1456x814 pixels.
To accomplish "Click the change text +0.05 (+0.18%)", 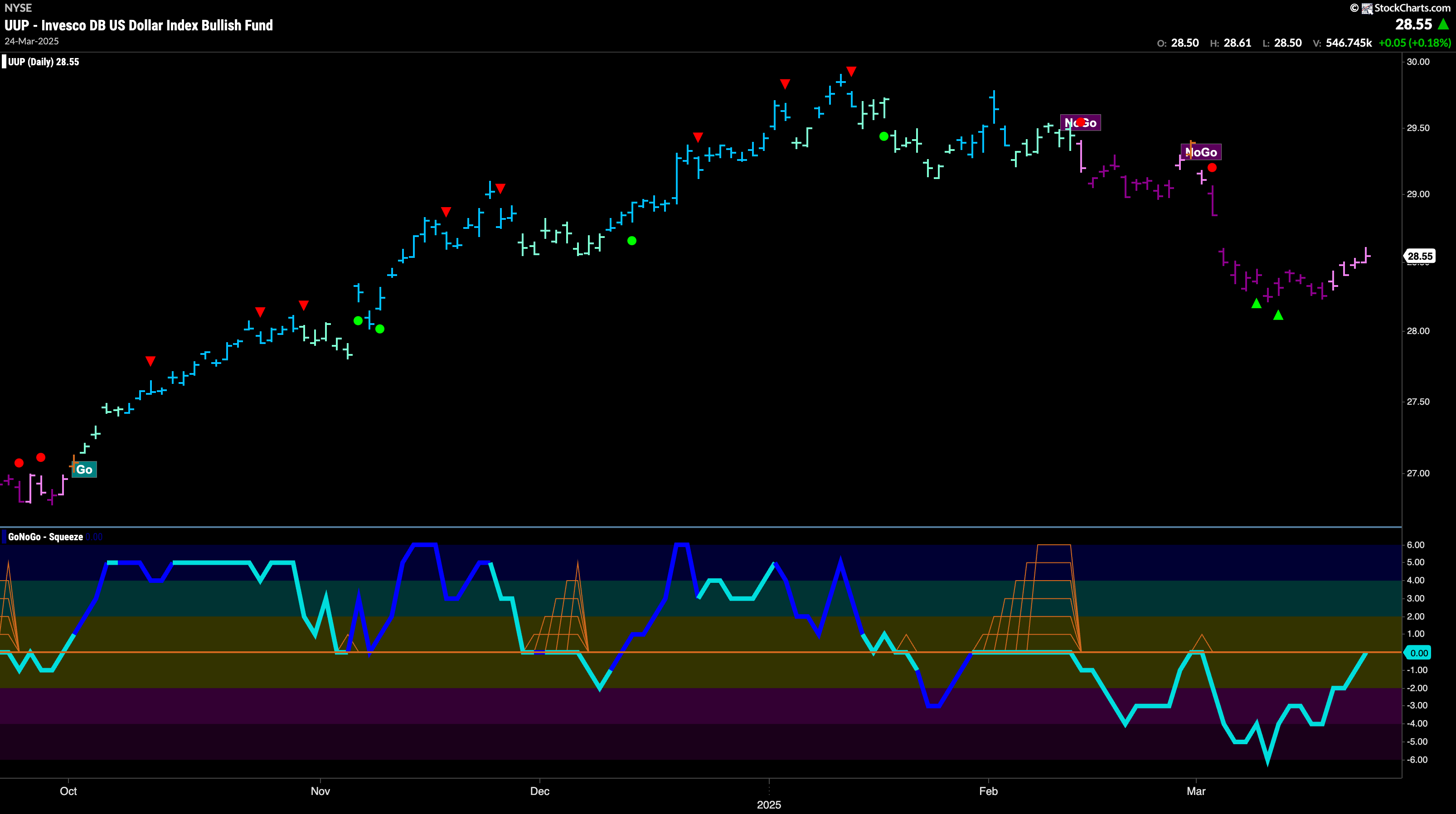I will click(x=1415, y=43).
